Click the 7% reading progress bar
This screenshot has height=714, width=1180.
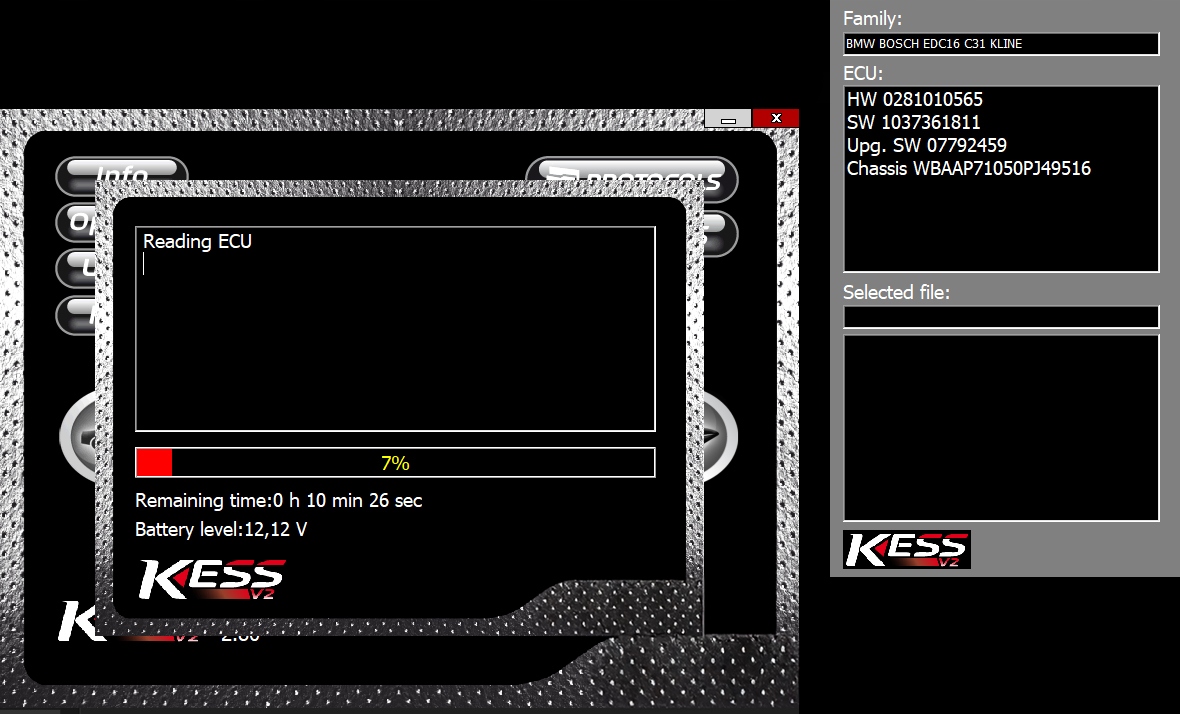tap(395, 463)
